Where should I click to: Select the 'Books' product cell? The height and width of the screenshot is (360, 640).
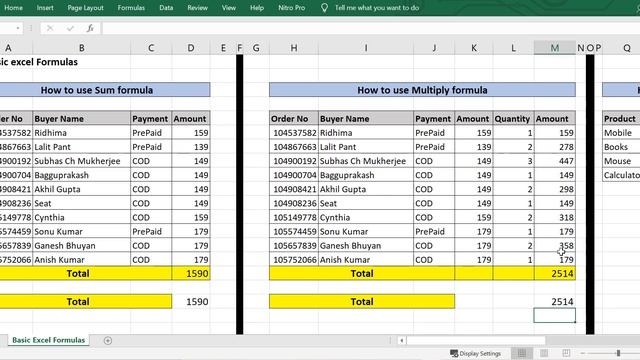(x=621, y=147)
